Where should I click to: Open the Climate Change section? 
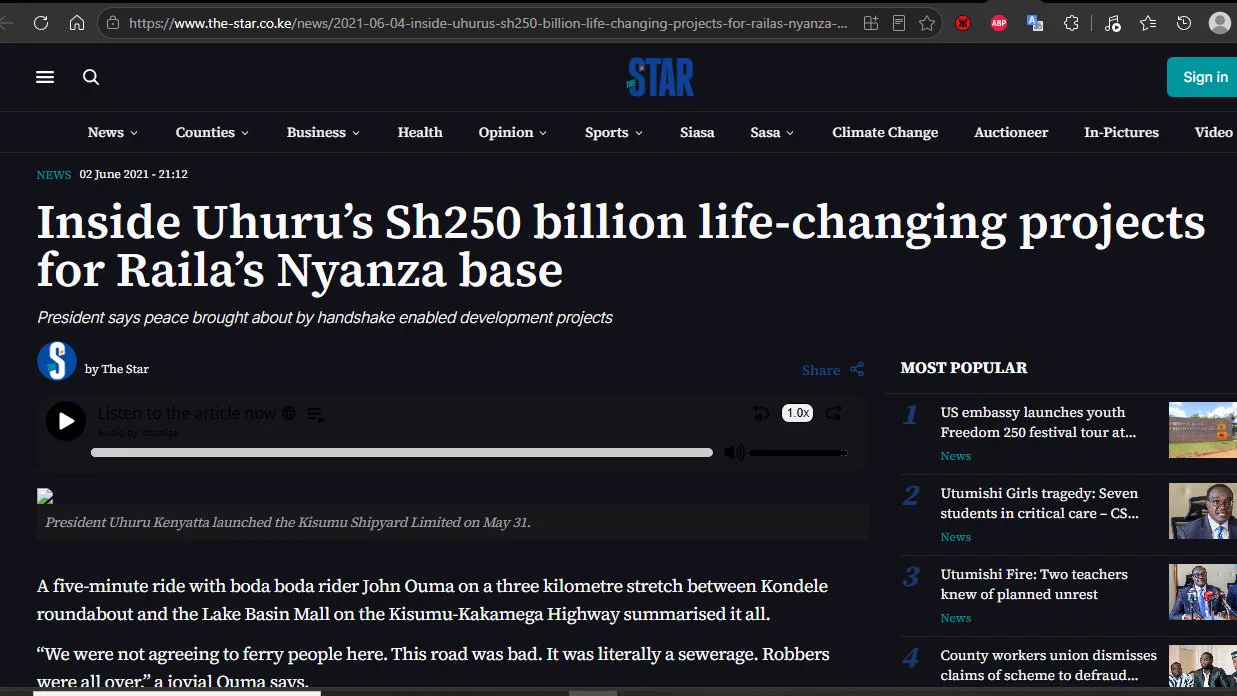885,132
